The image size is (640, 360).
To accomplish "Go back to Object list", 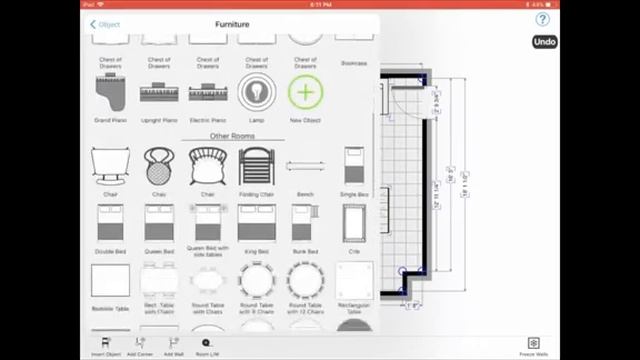I will 105,24.
